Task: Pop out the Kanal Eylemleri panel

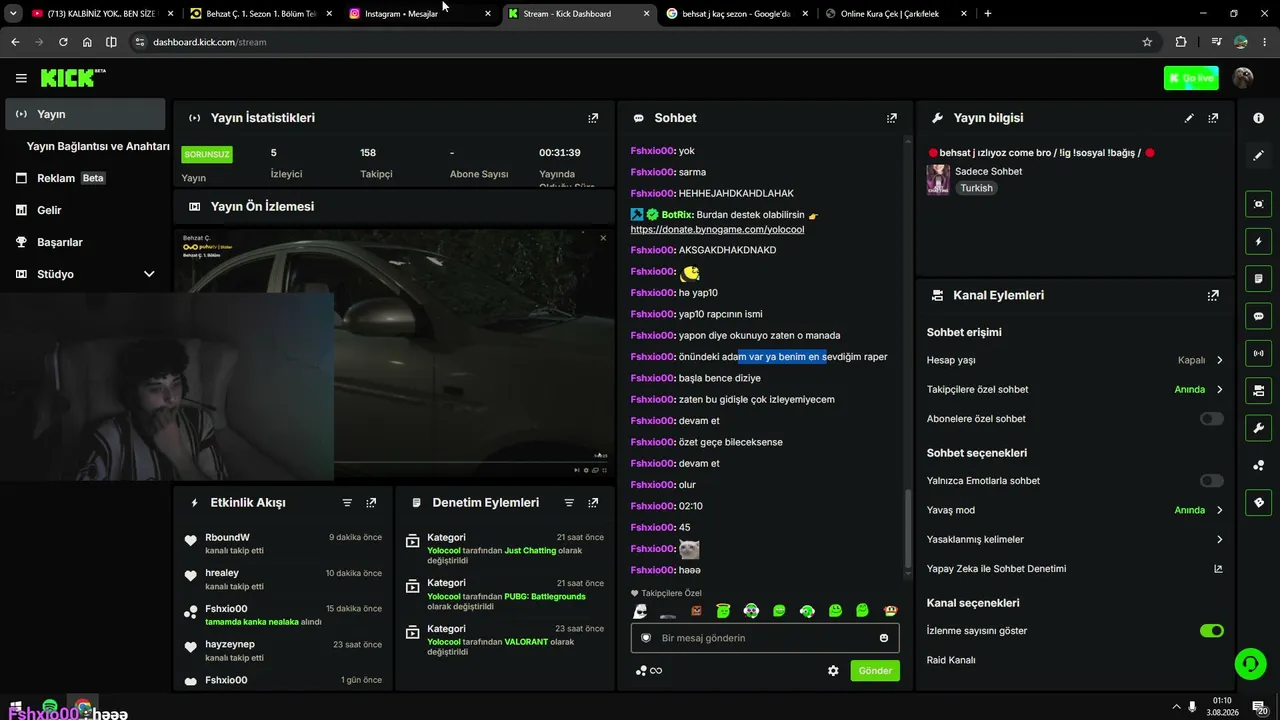Action: [1213, 296]
